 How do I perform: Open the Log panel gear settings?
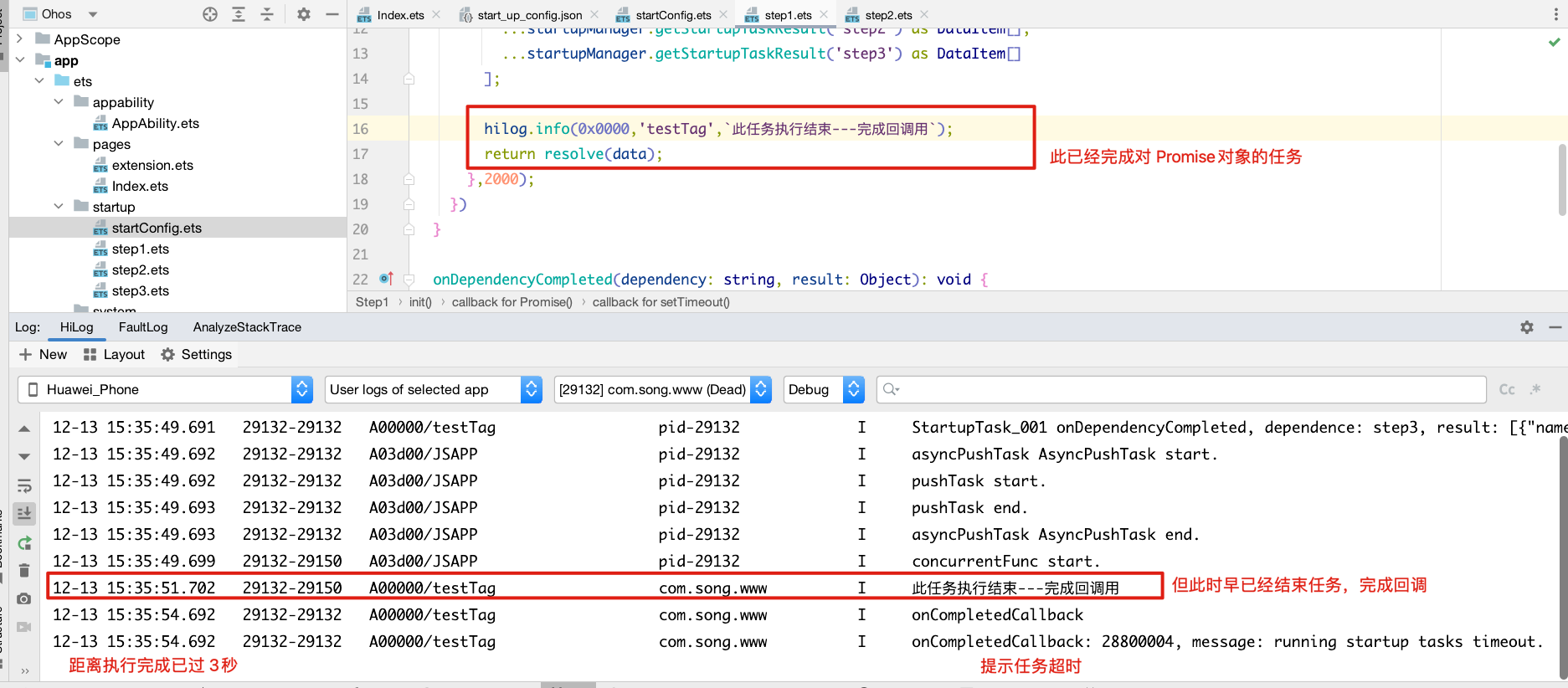pos(1527,327)
